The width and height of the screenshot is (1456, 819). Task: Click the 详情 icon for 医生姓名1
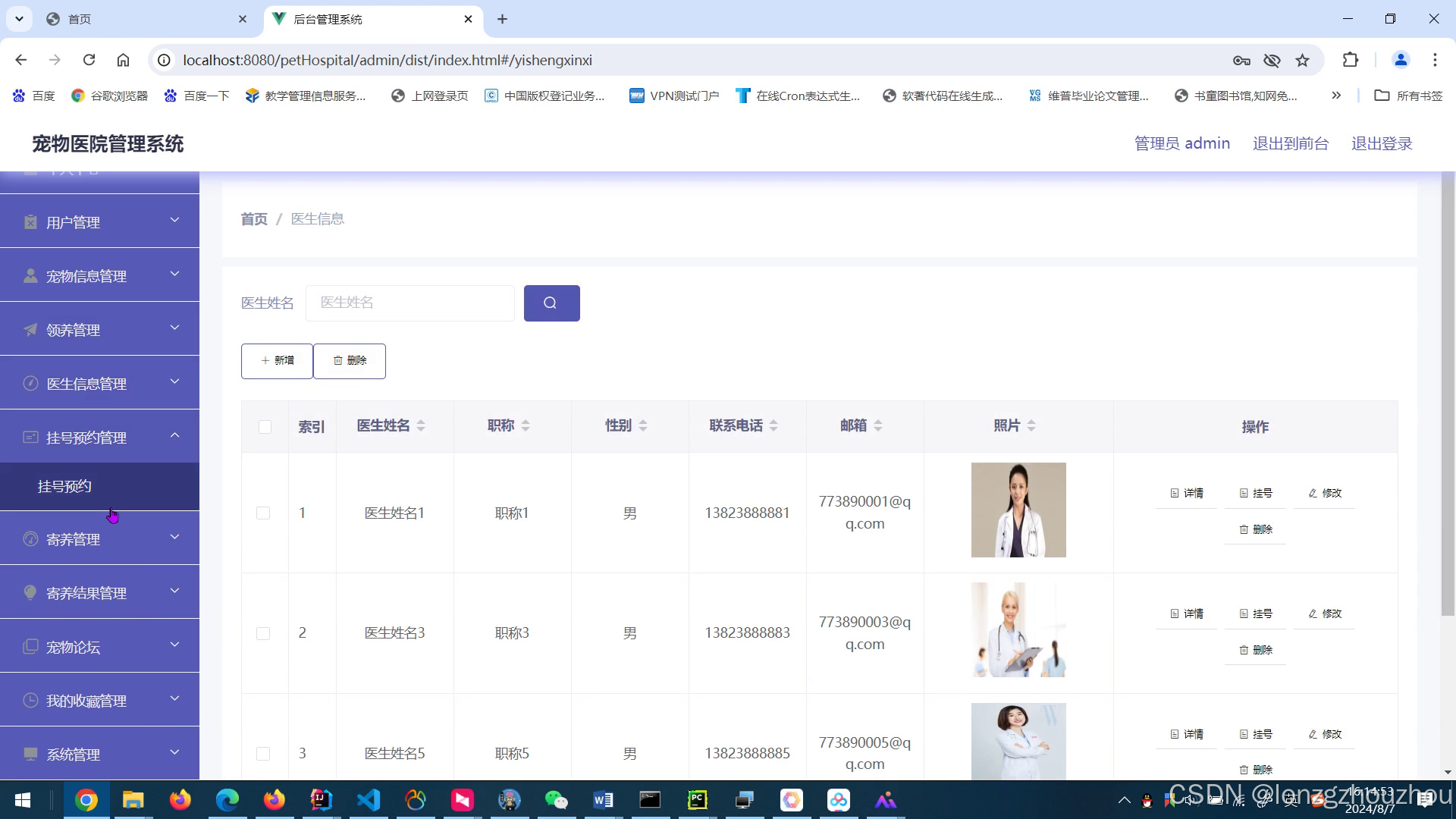tap(1175, 493)
